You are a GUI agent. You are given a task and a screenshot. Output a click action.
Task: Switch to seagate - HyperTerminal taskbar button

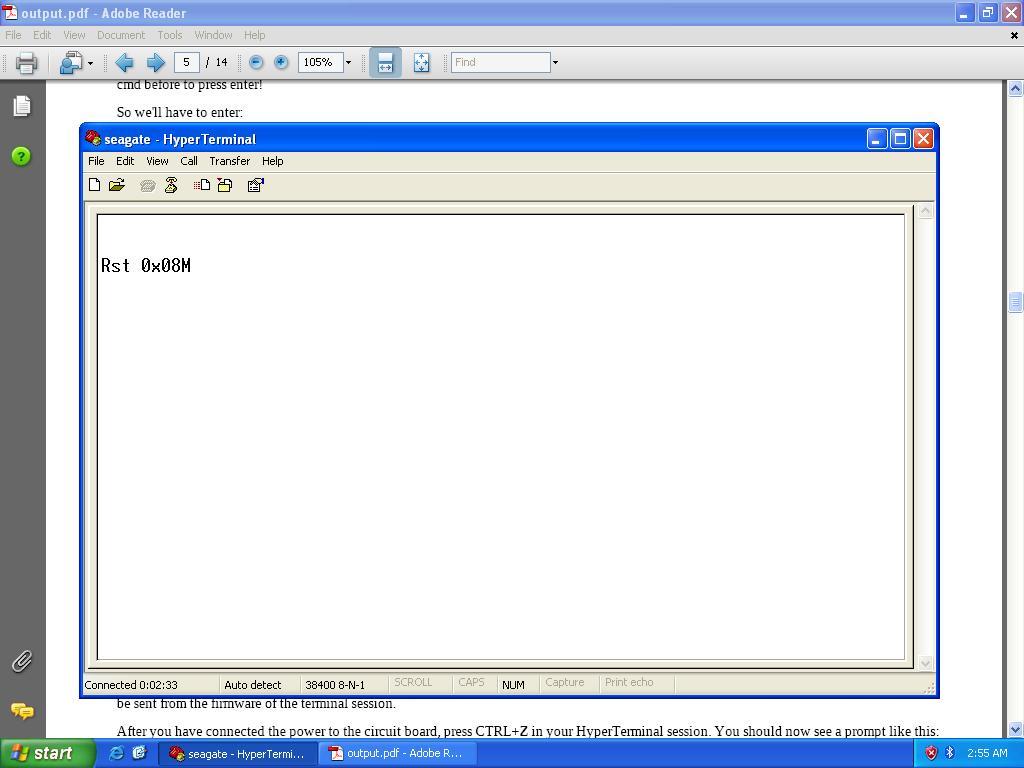pyautogui.click(x=238, y=754)
